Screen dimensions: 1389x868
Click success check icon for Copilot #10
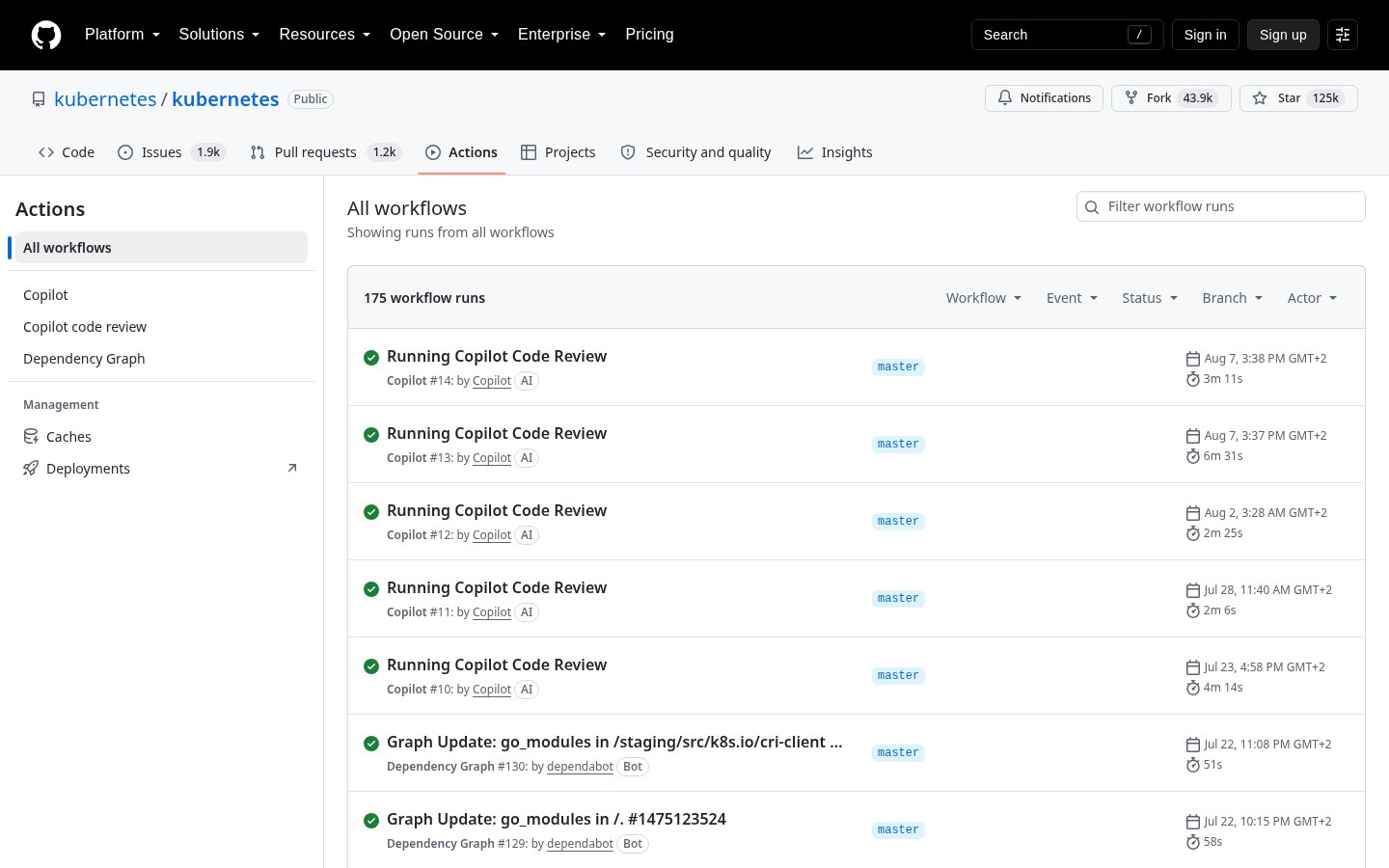tap(371, 666)
